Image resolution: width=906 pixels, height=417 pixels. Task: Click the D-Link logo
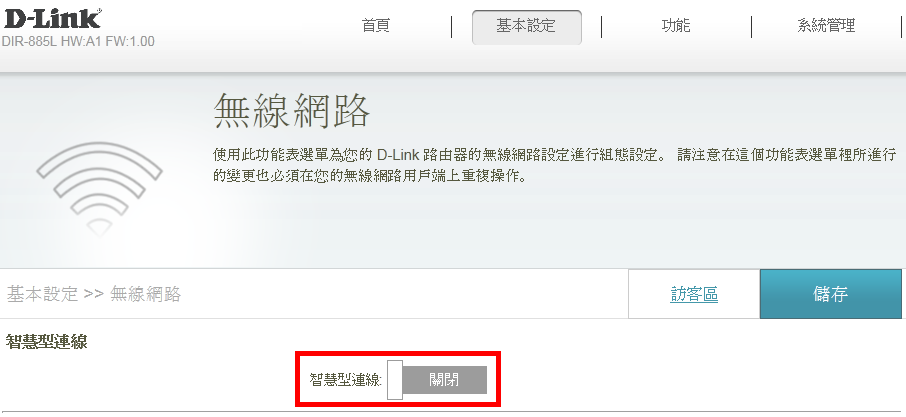coord(52,19)
